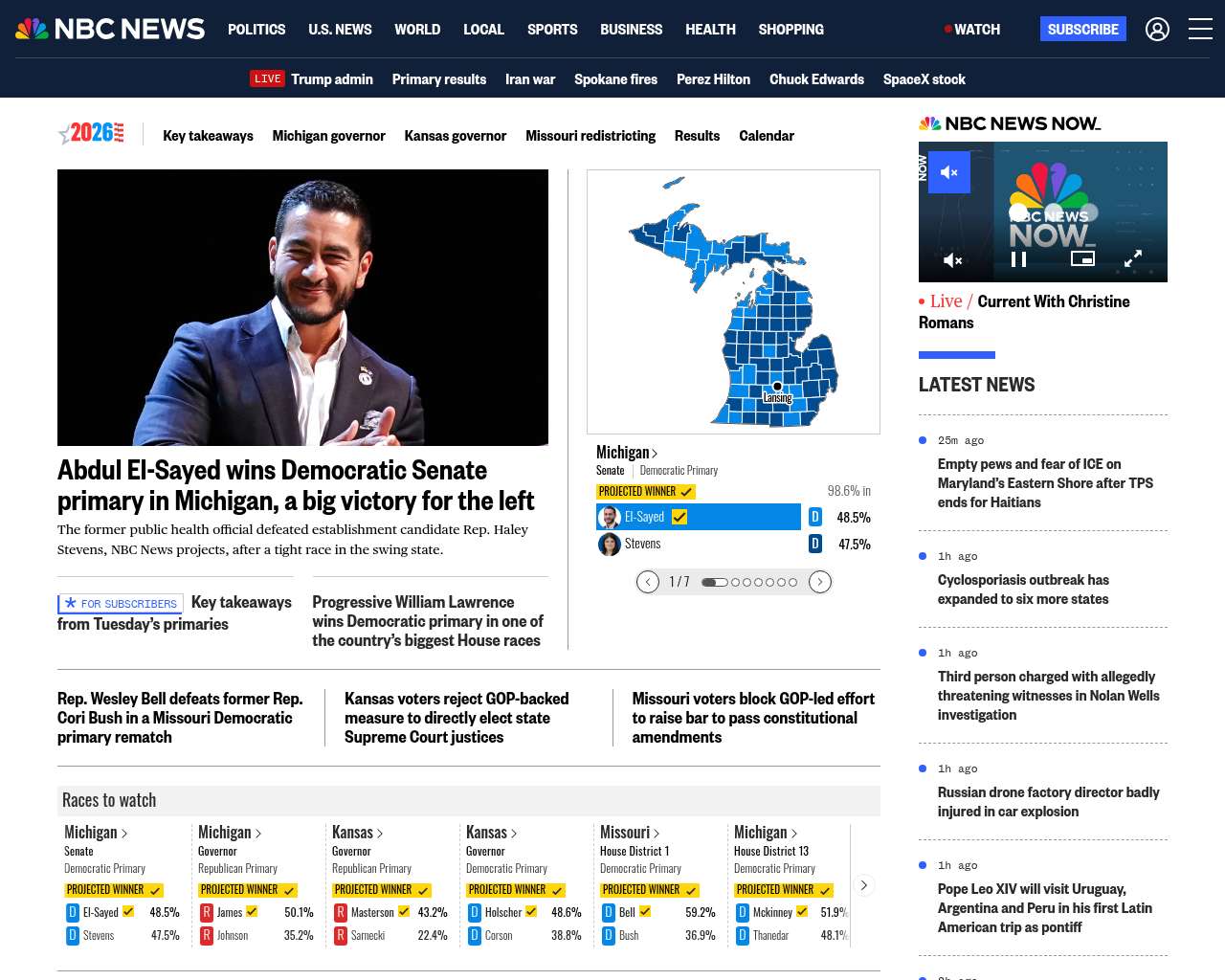Select the Michigan governor election tab

328,136
